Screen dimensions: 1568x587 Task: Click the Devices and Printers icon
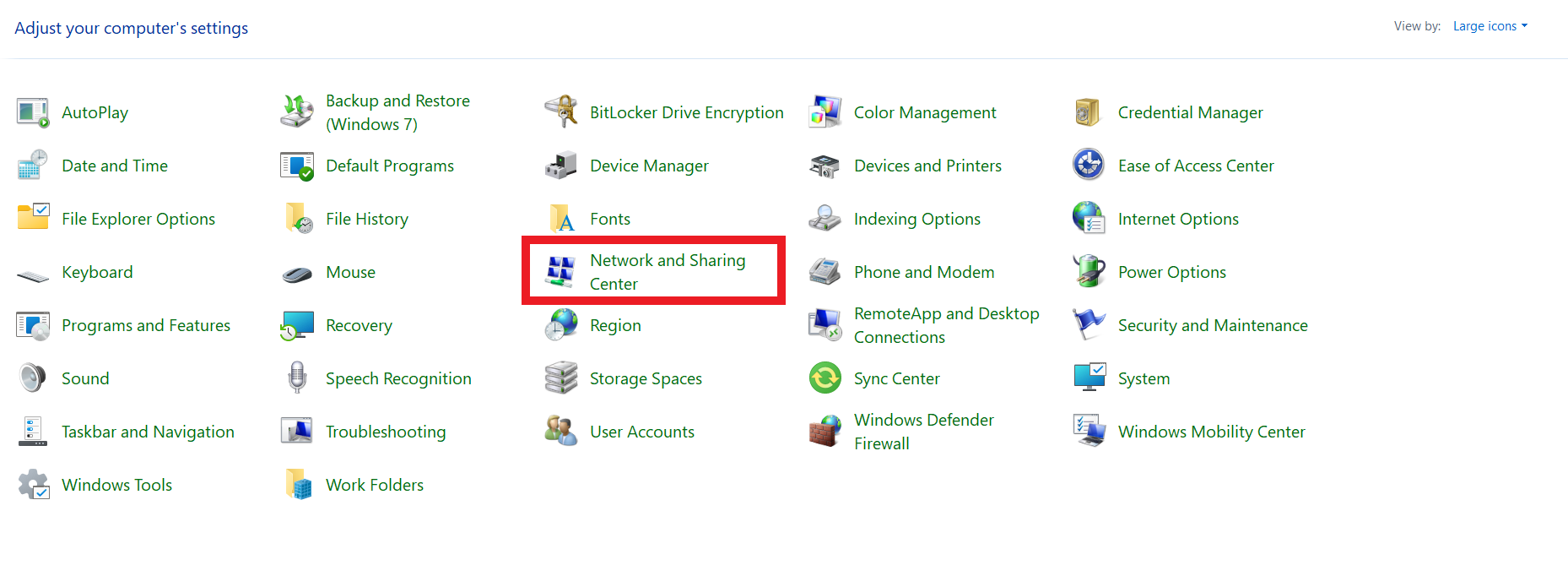tap(825, 166)
